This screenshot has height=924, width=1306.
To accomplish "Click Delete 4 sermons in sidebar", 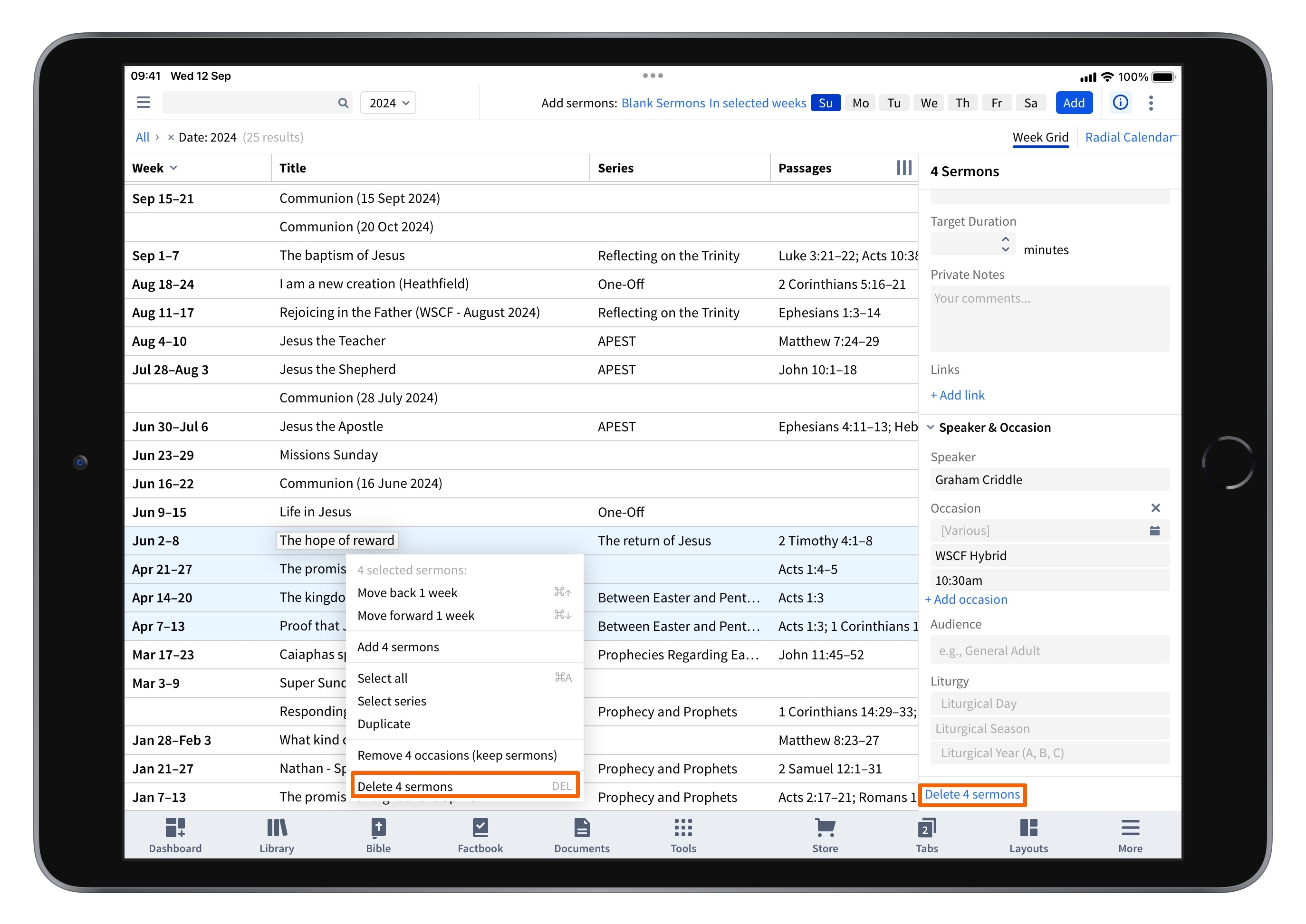I will point(972,795).
